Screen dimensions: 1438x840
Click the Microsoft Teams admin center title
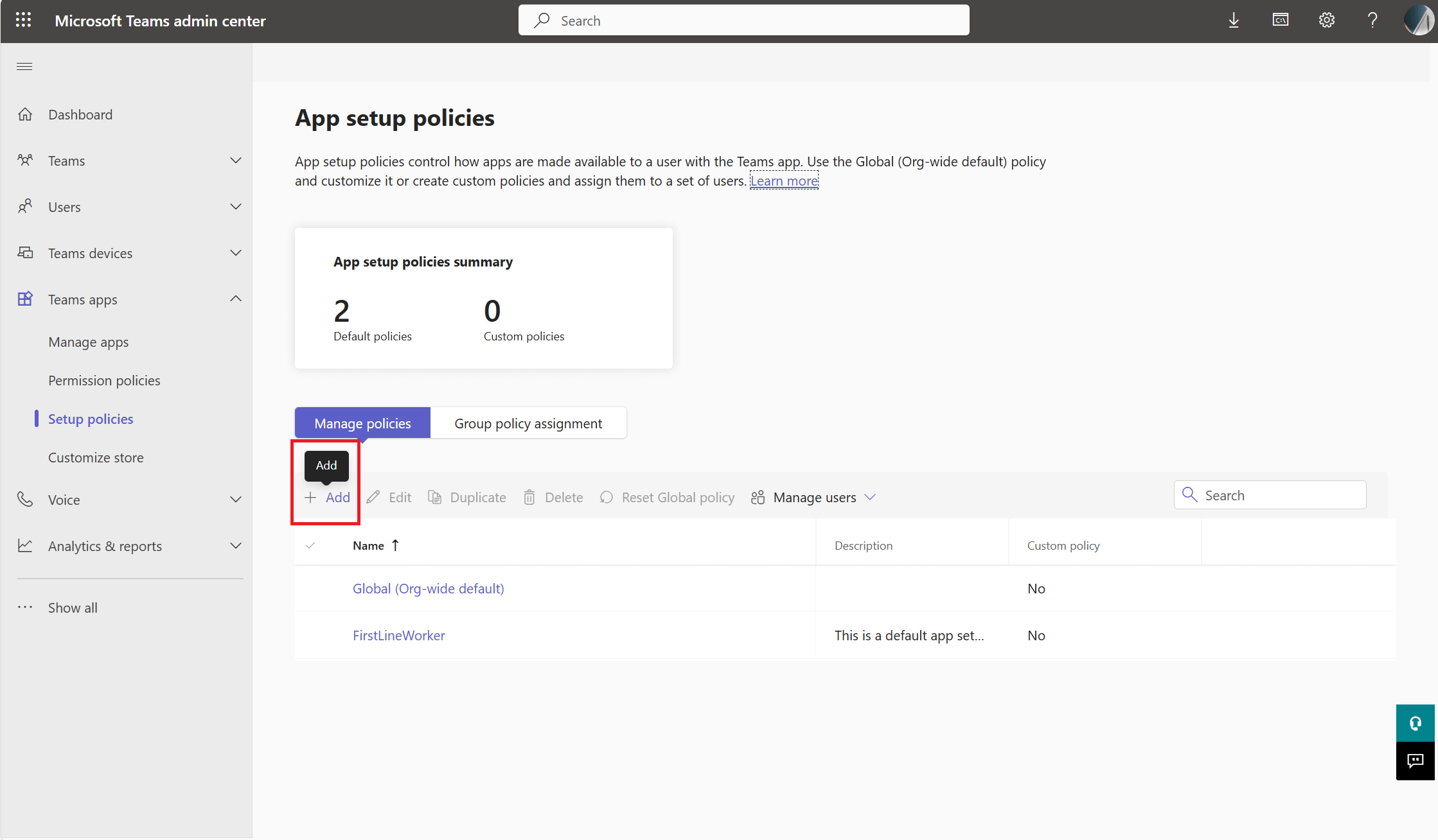click(x=160, y=21)
